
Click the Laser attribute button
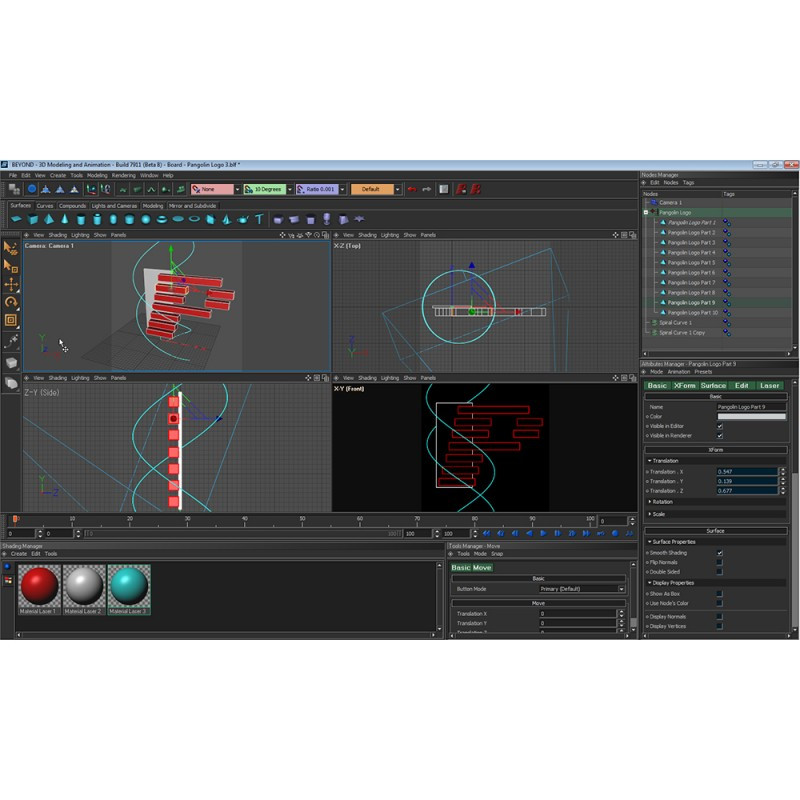[769, 385]
